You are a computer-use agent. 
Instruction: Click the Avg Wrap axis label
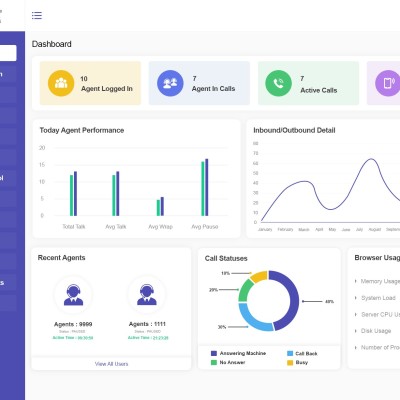[160, 227]
